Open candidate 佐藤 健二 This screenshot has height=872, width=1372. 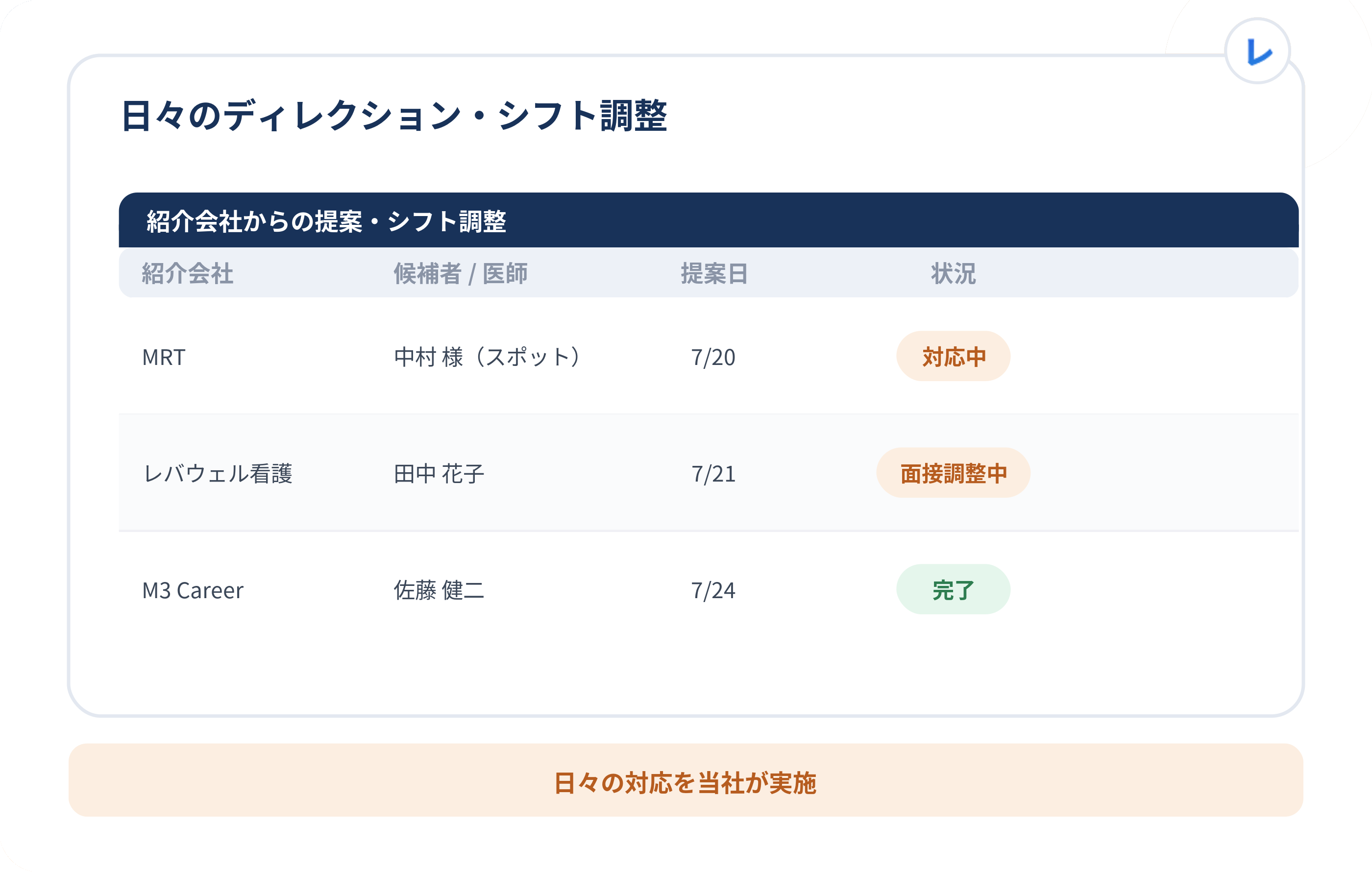(439, 590)
